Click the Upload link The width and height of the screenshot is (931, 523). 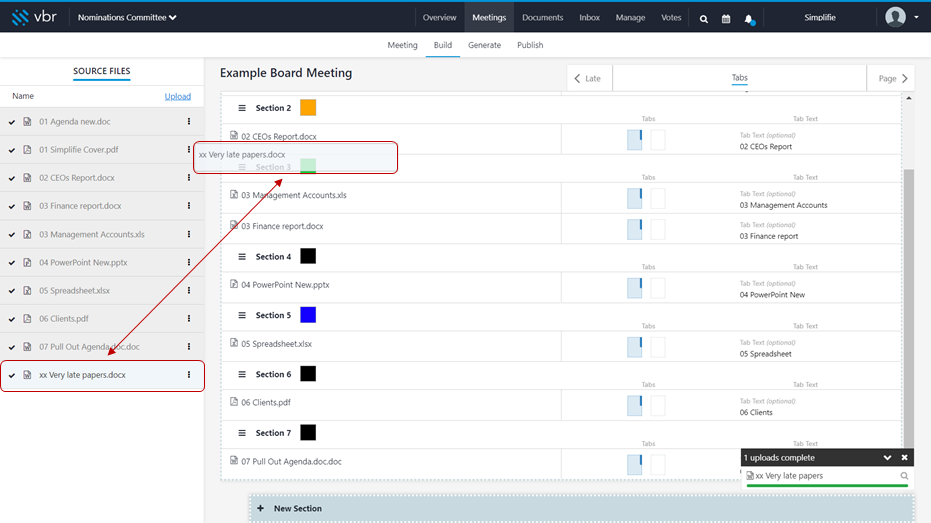[178, 96]
